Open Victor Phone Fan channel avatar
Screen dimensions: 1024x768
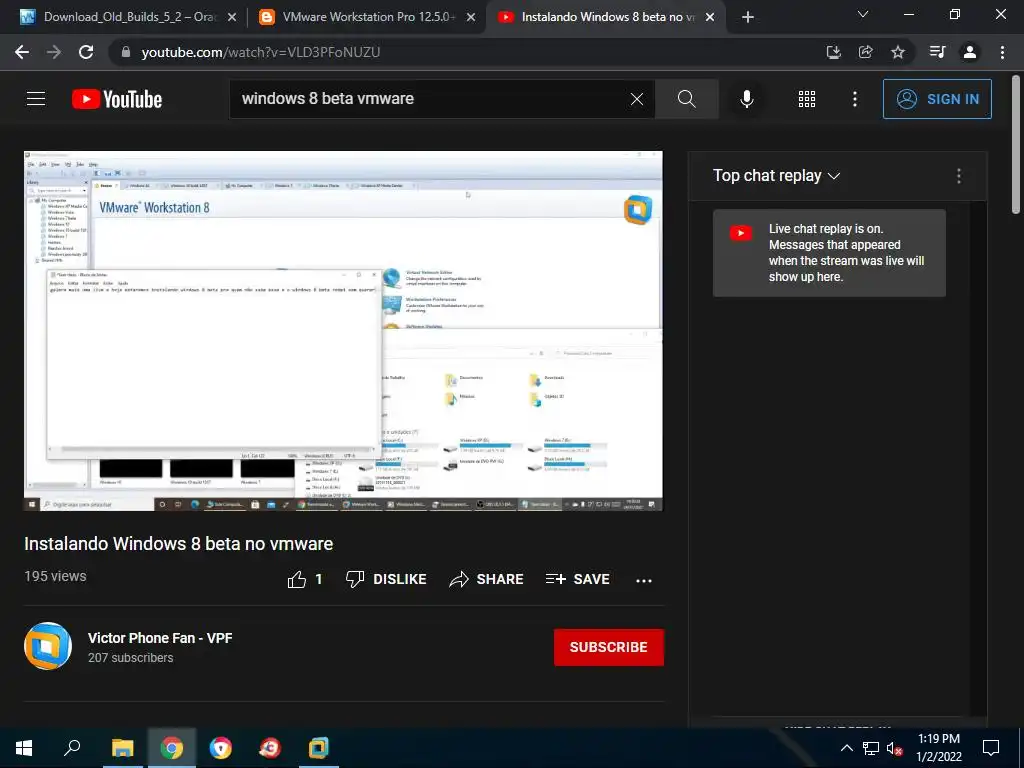48,646
